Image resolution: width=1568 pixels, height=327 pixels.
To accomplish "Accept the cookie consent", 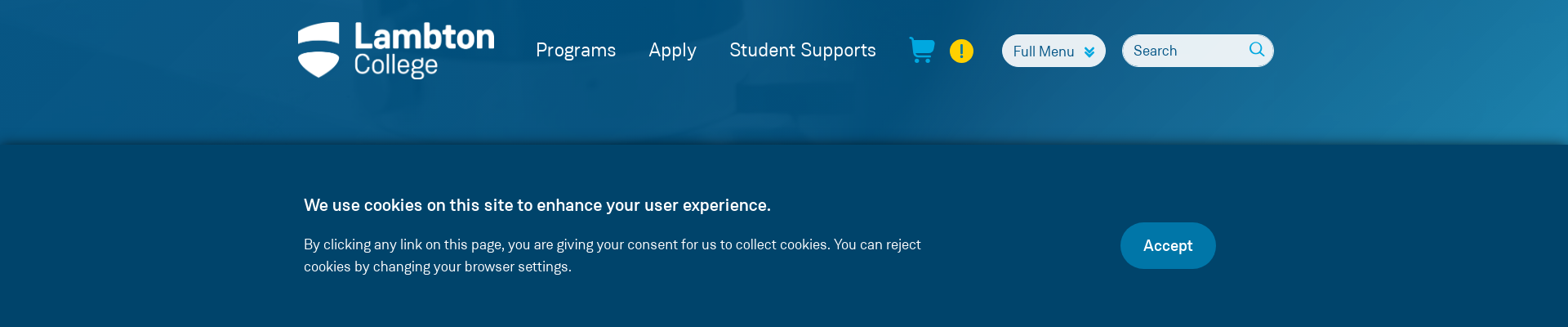I will (1167, 245).
